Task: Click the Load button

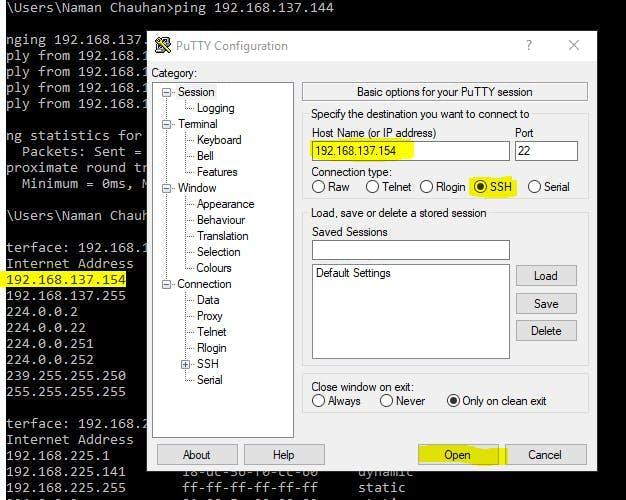Action: [546, 276]
